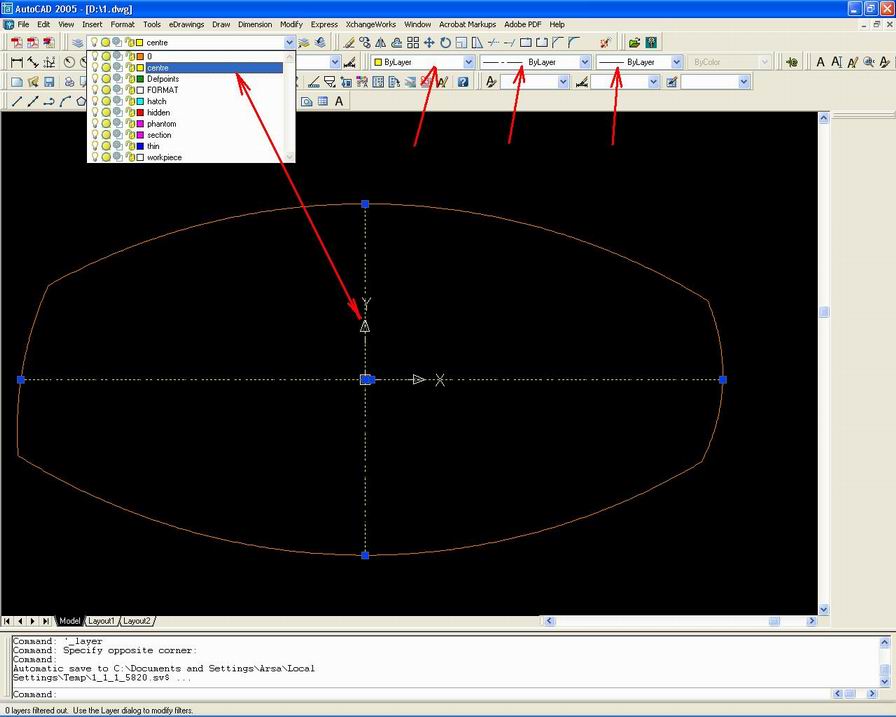Select the Mirror tool

tap(381, 42)
